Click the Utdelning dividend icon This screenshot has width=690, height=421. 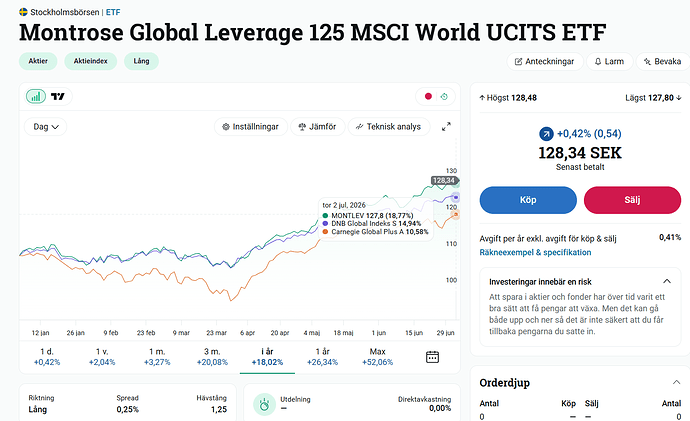(x=264, y=404)
